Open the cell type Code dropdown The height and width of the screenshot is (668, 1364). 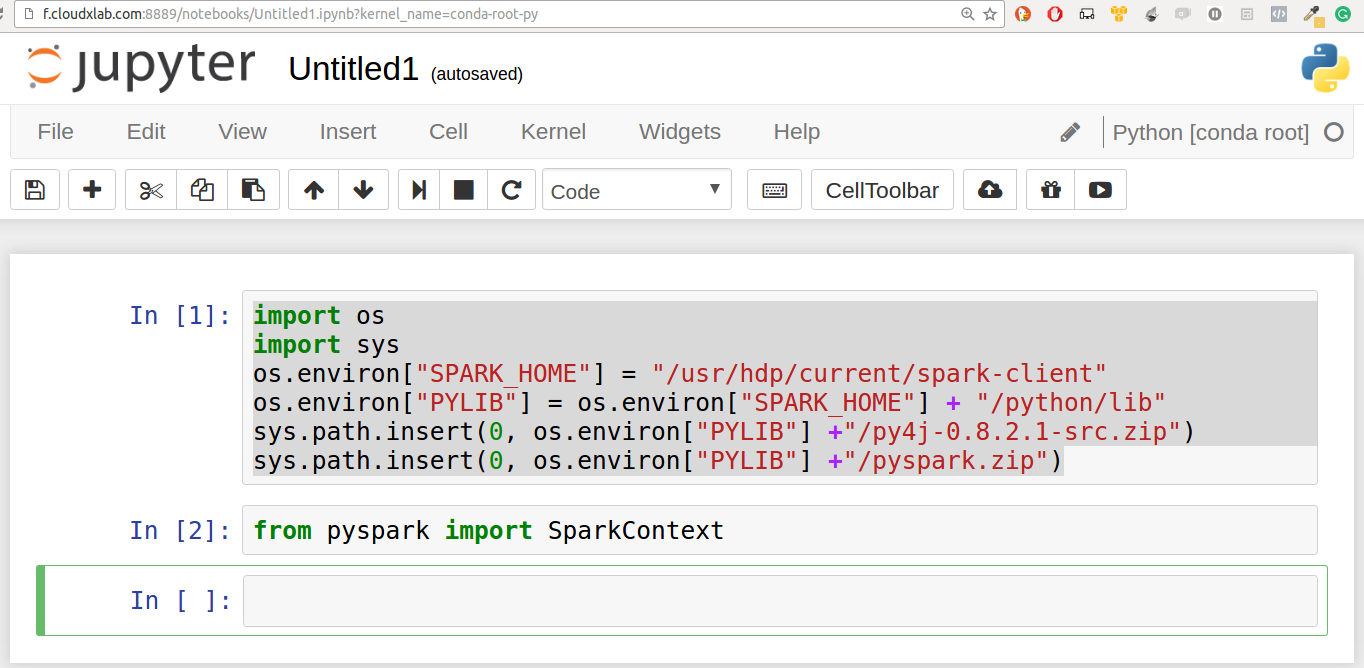637,190
